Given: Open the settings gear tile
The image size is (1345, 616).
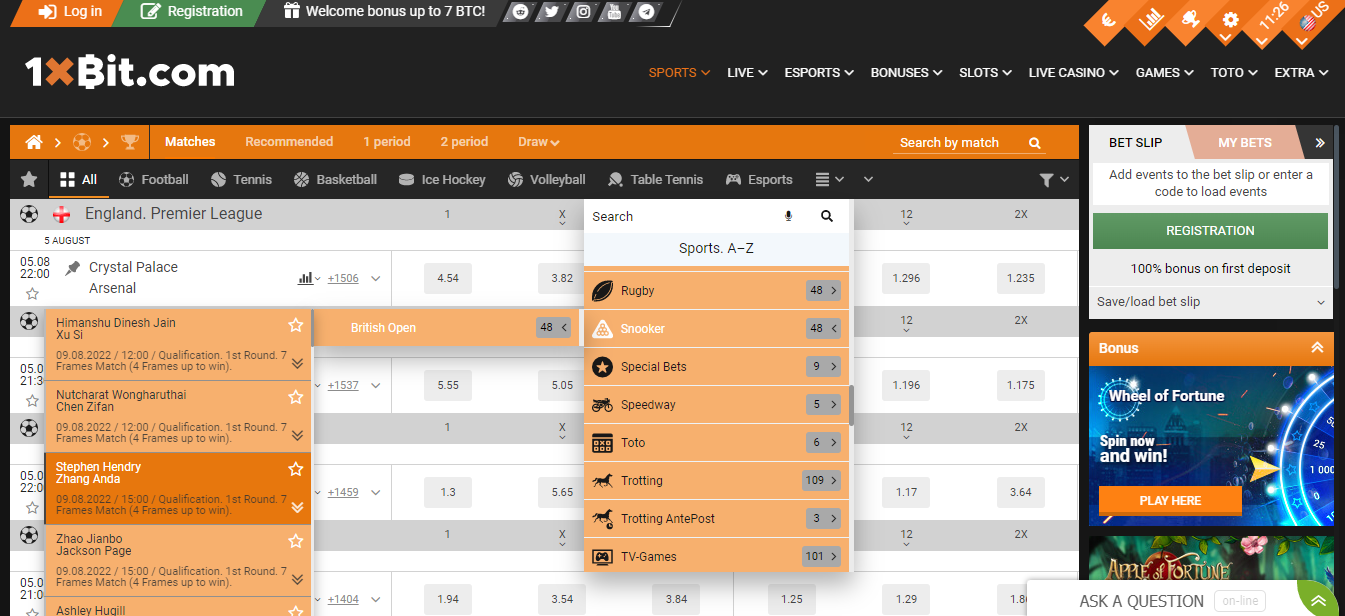Looking at the screenshot, I should point(1230,20).
